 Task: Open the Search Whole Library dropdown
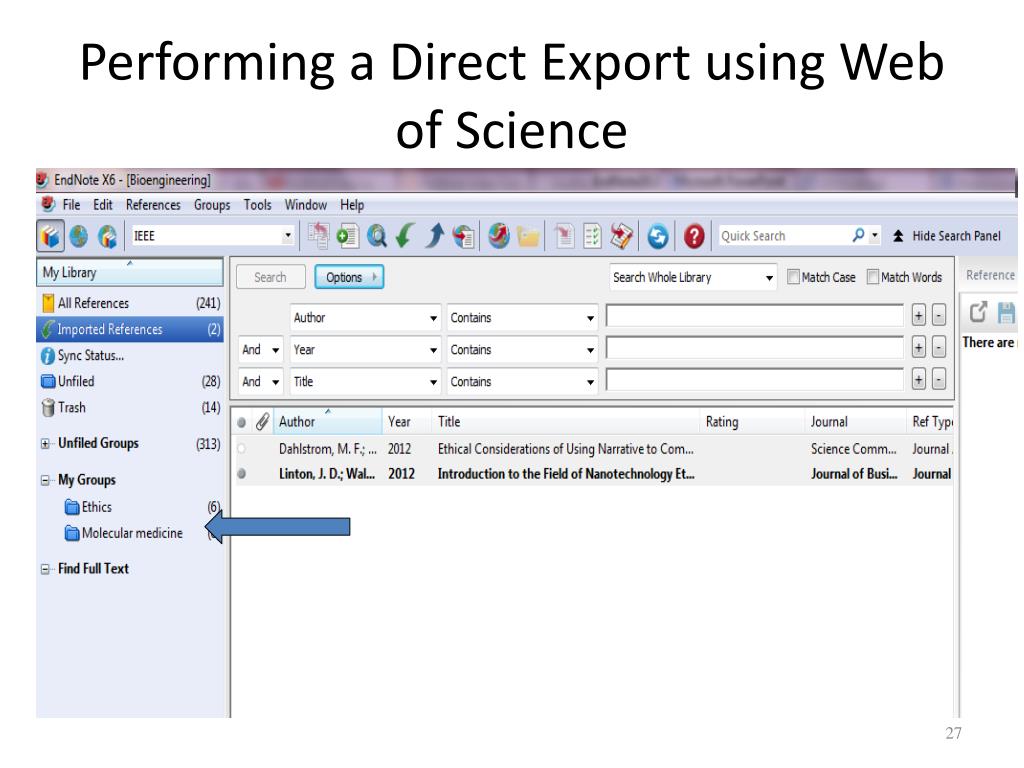pyautogui.click(x=769, y=278)
